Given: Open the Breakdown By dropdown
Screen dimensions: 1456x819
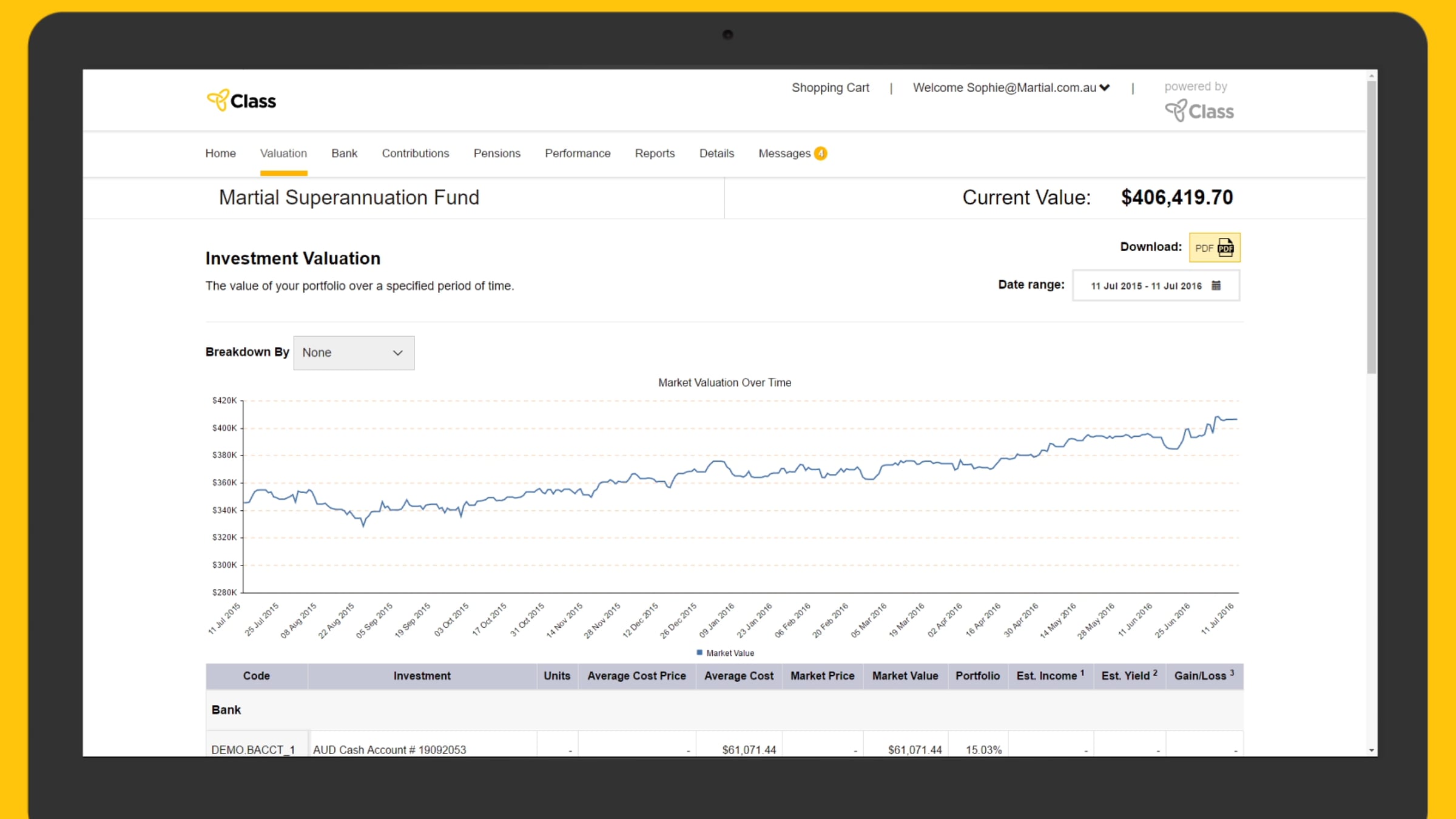Looking at the screenshot, I should pos(354,352).
